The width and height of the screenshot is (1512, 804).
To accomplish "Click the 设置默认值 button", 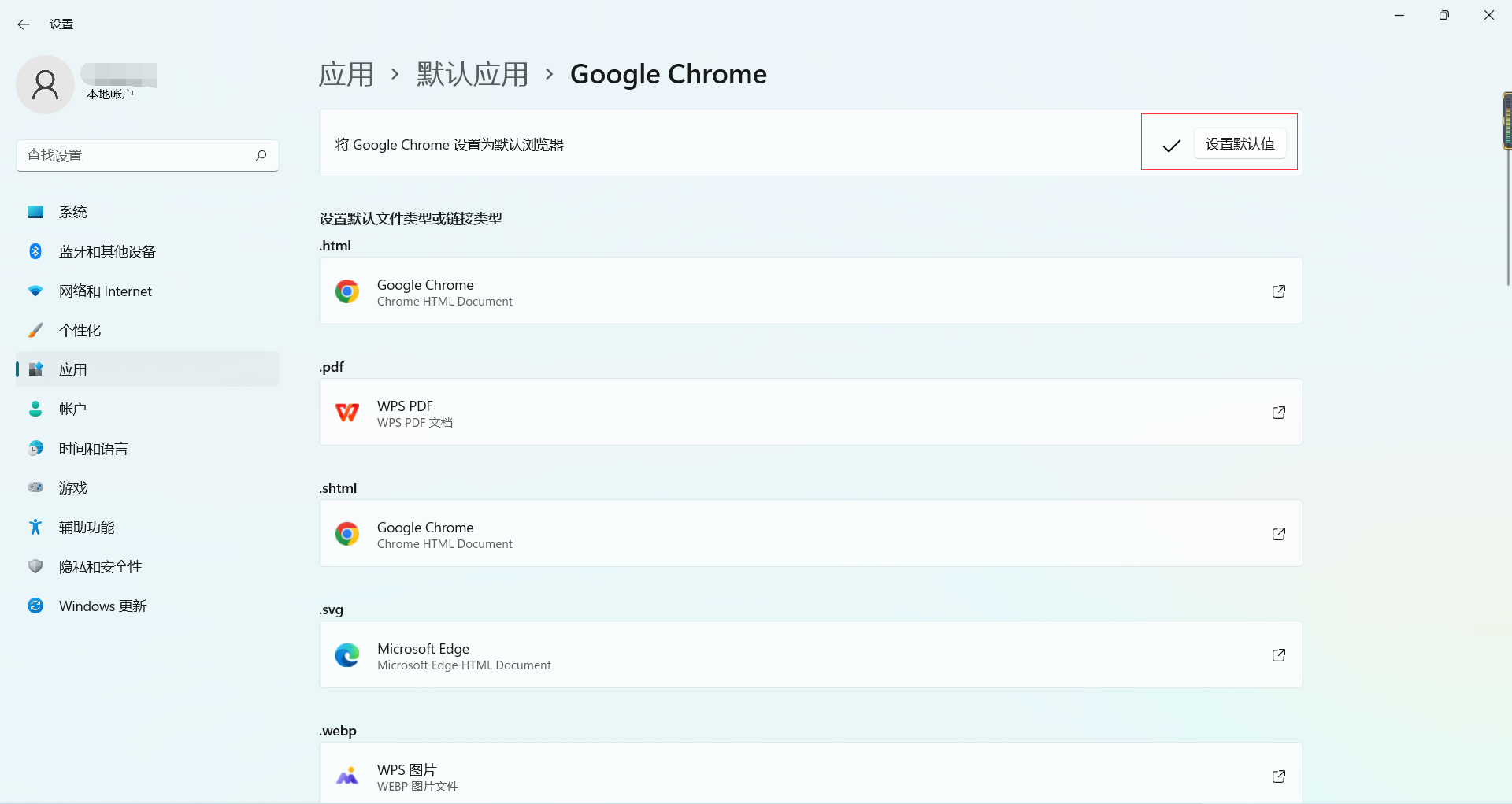I will 1240,144.
